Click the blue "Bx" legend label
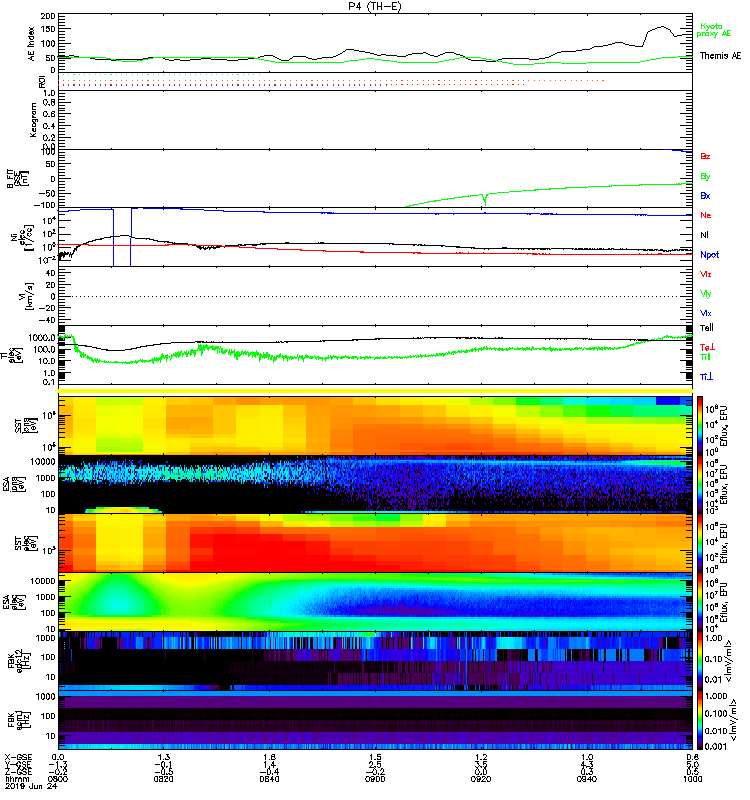 pyautogui.click(x=705, y=195)
